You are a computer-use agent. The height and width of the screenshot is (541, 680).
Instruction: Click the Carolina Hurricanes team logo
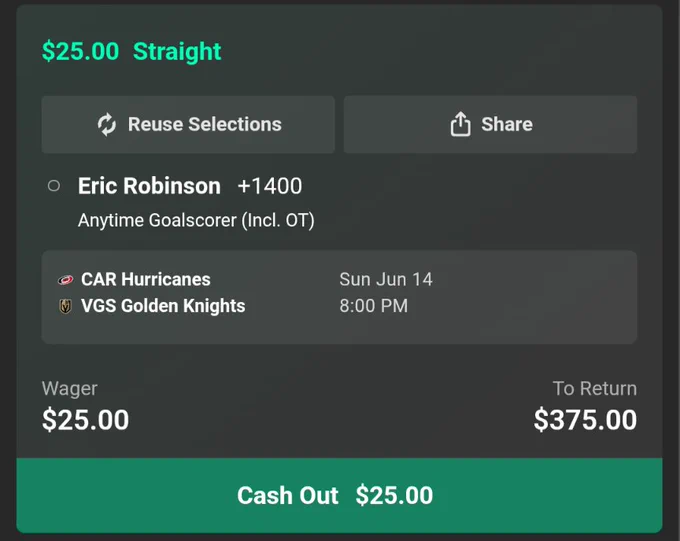[x=65, y=280]
